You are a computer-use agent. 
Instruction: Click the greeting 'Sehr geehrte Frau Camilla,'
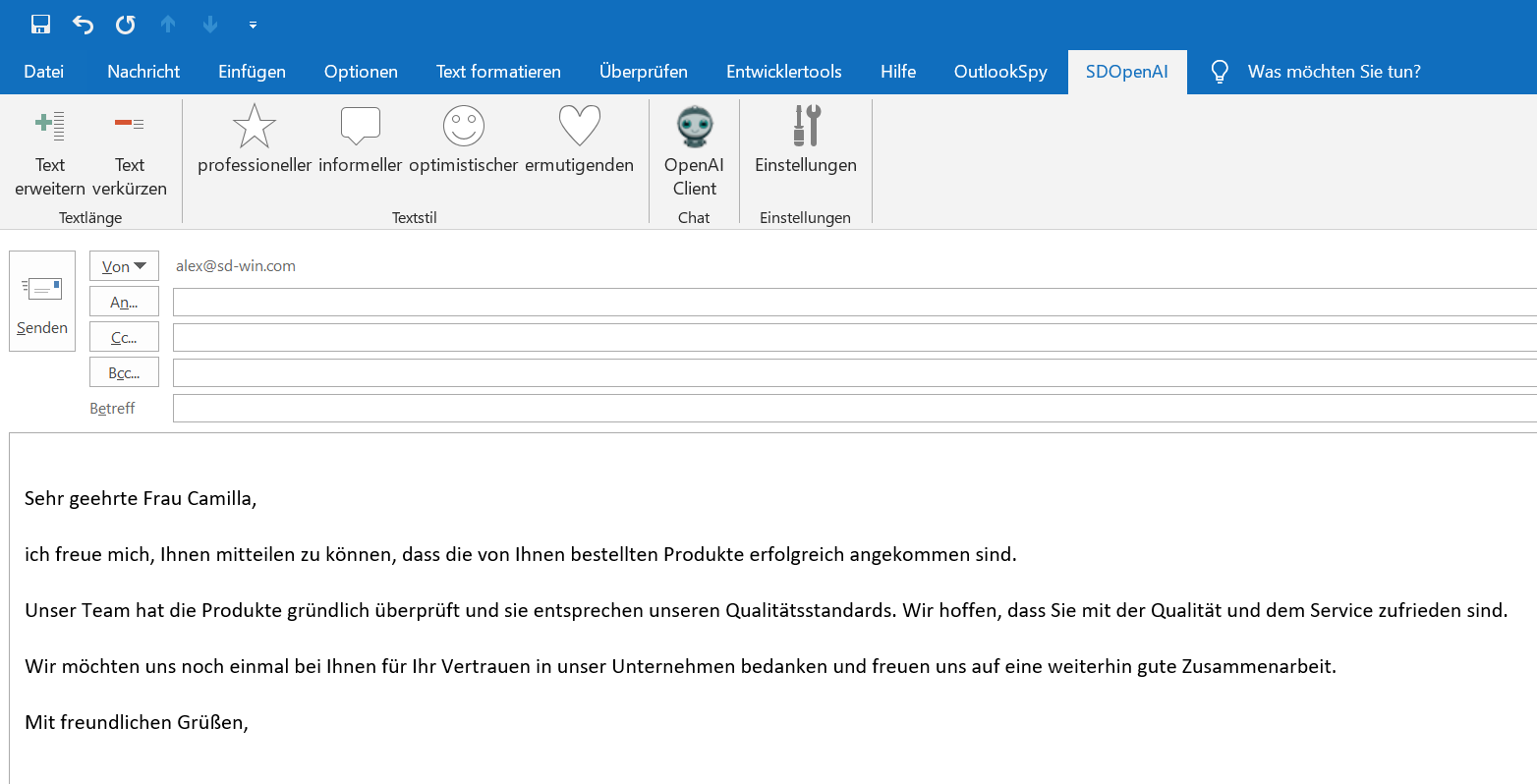tap(141, 498)
